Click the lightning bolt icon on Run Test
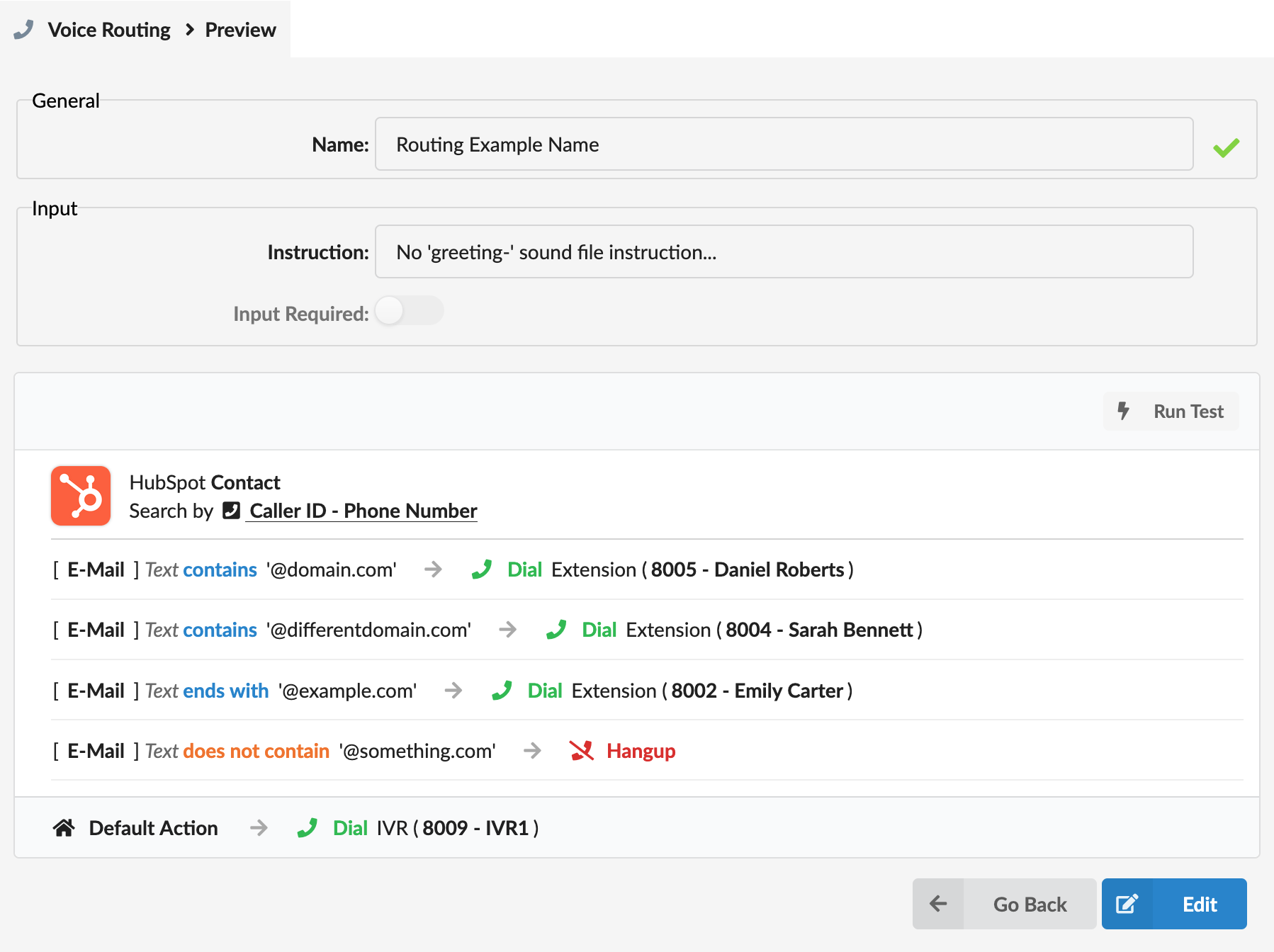 (x=1123, y=411)
